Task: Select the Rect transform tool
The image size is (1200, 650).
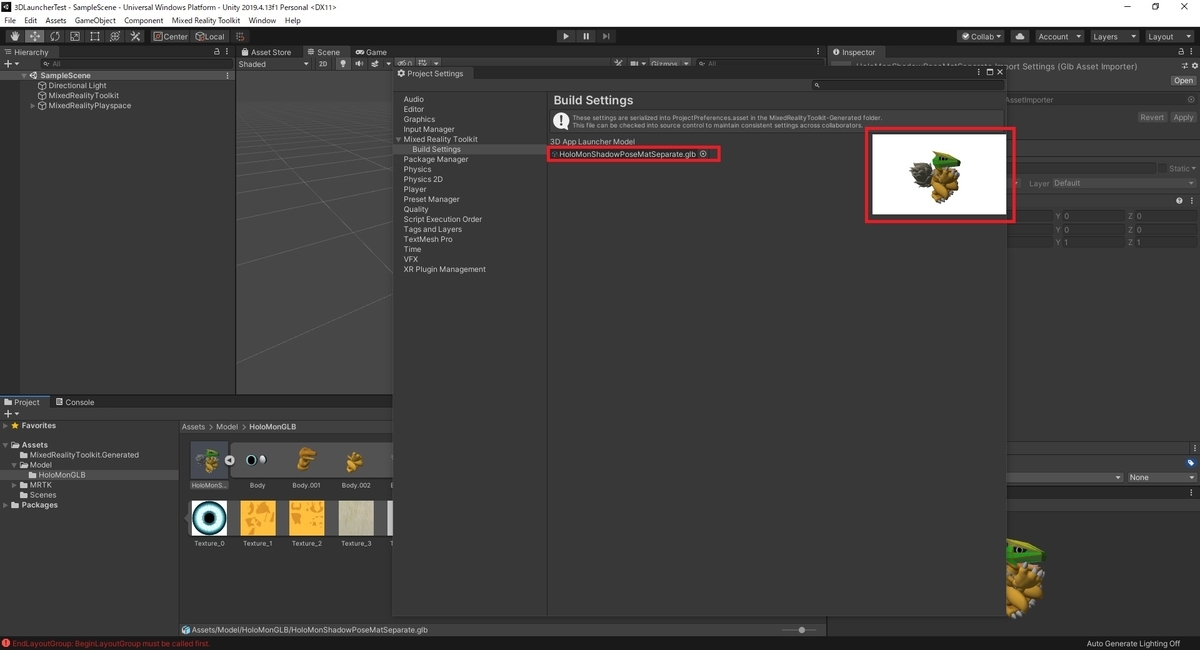Action: tap(94, 36)
